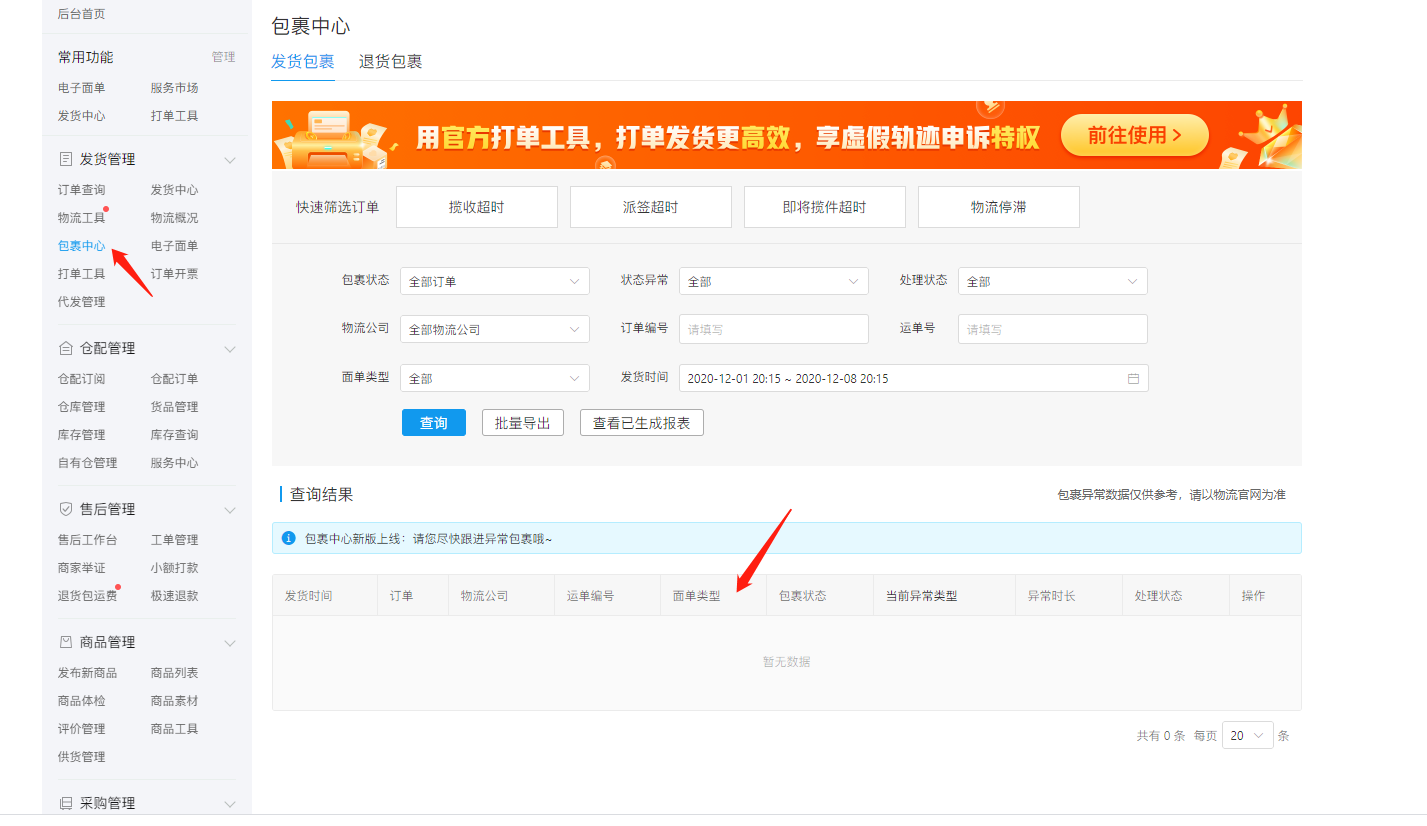Click the 采购管理 section icon
This screenshot has height=826, width=1427.
point(66,803)
